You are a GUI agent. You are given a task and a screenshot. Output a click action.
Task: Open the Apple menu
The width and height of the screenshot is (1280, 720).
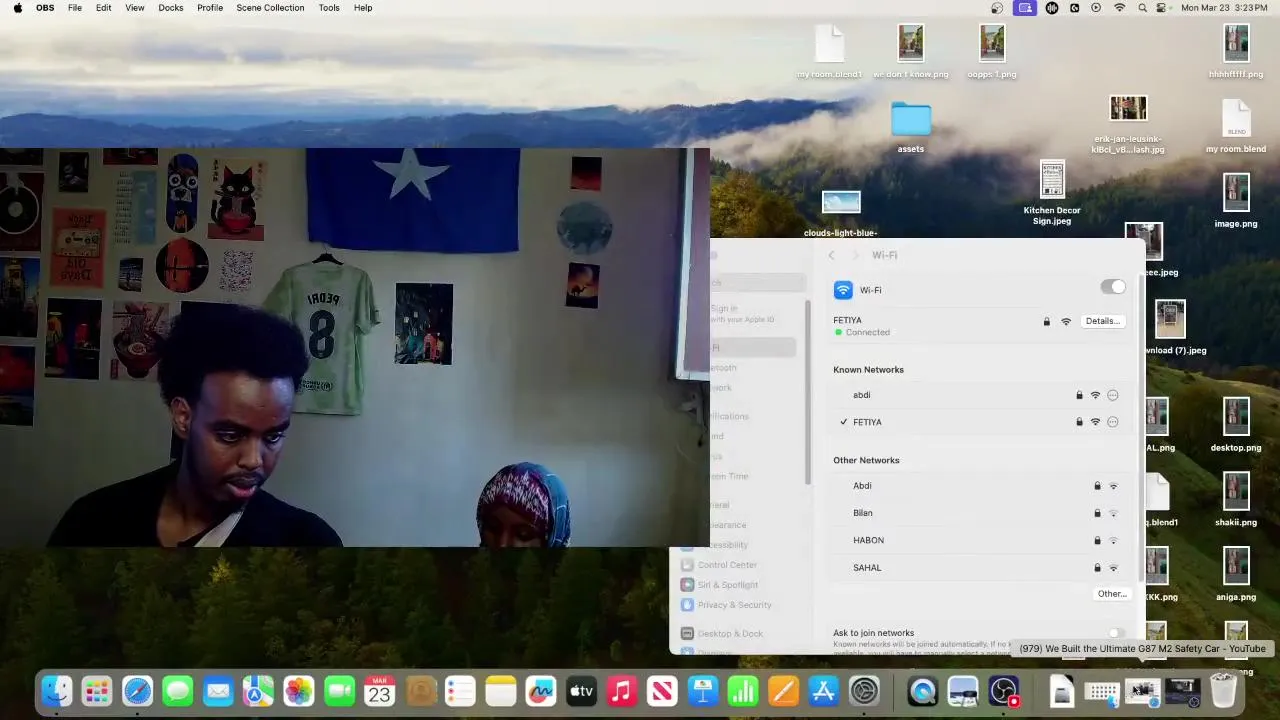pos(17,7)
